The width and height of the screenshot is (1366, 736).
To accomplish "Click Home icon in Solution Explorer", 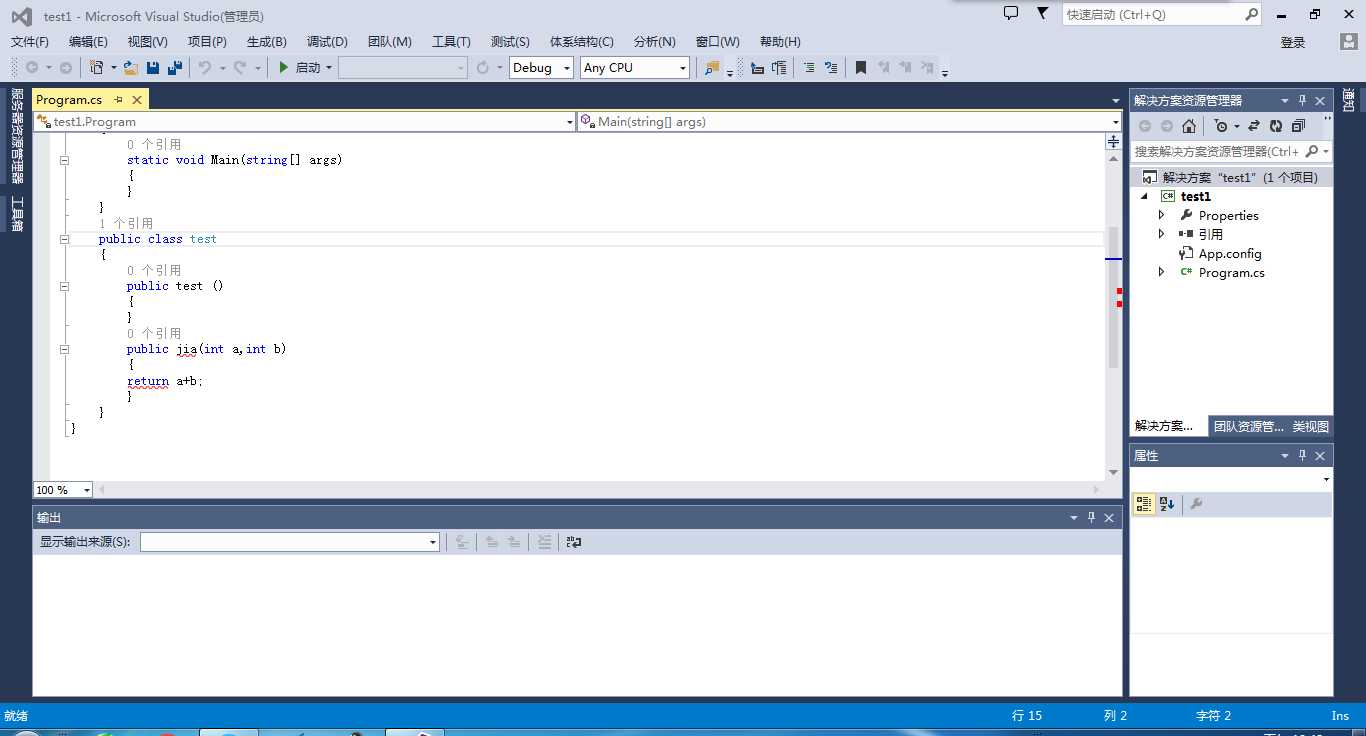I will (1189, 126).
